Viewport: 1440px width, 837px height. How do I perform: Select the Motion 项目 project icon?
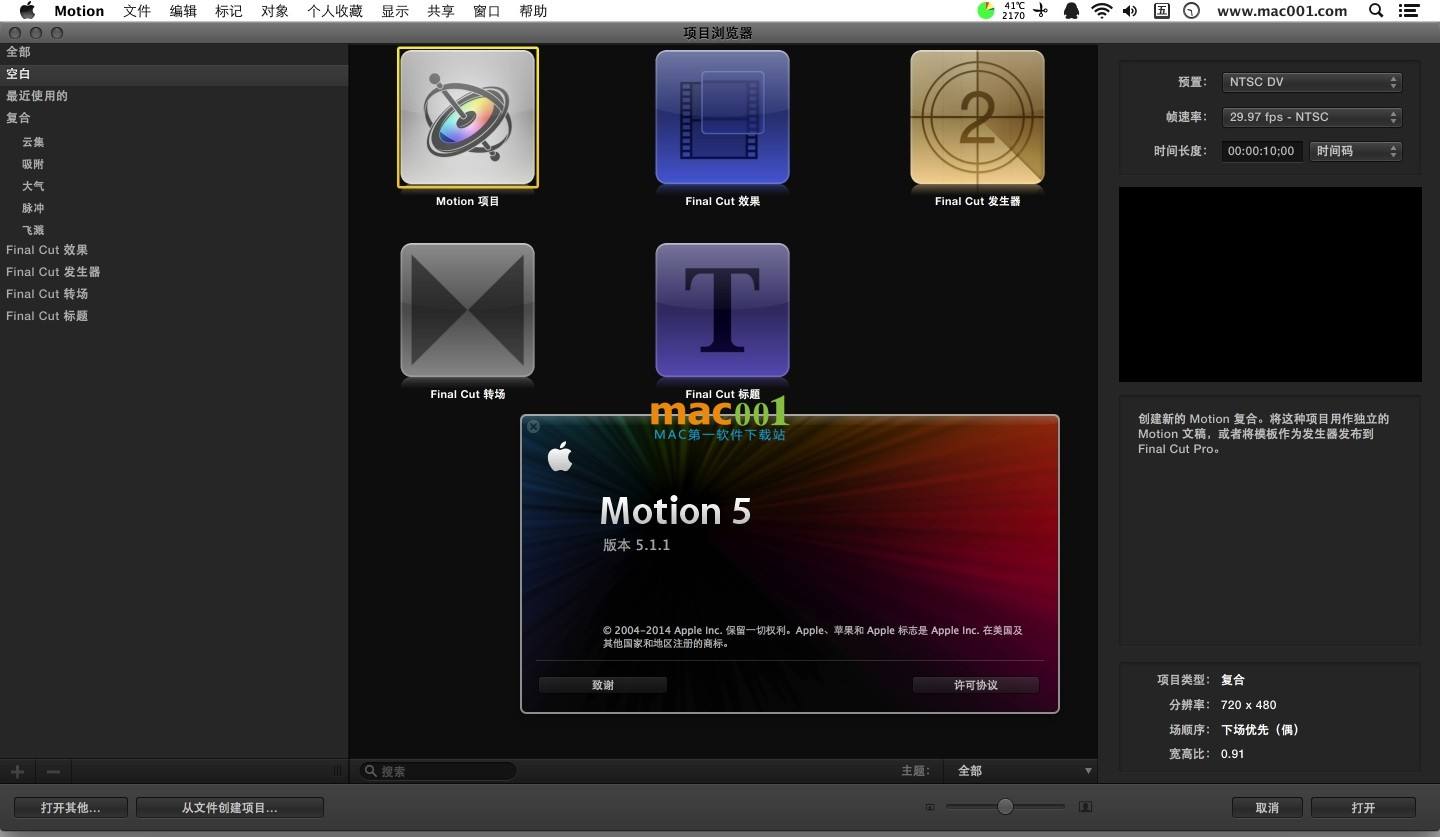pyautogui.click(x=468, y=117)
